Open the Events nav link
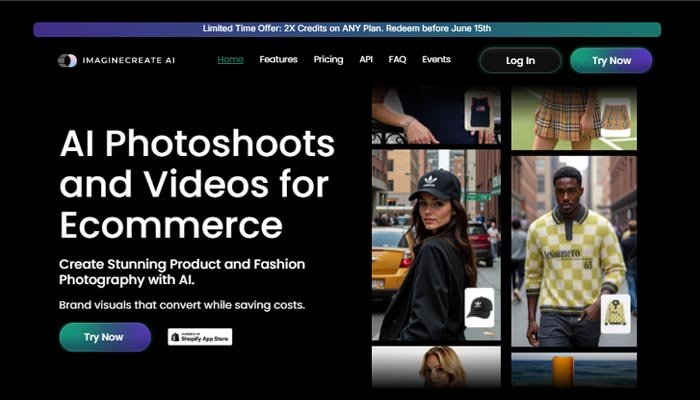 point(436,60)
